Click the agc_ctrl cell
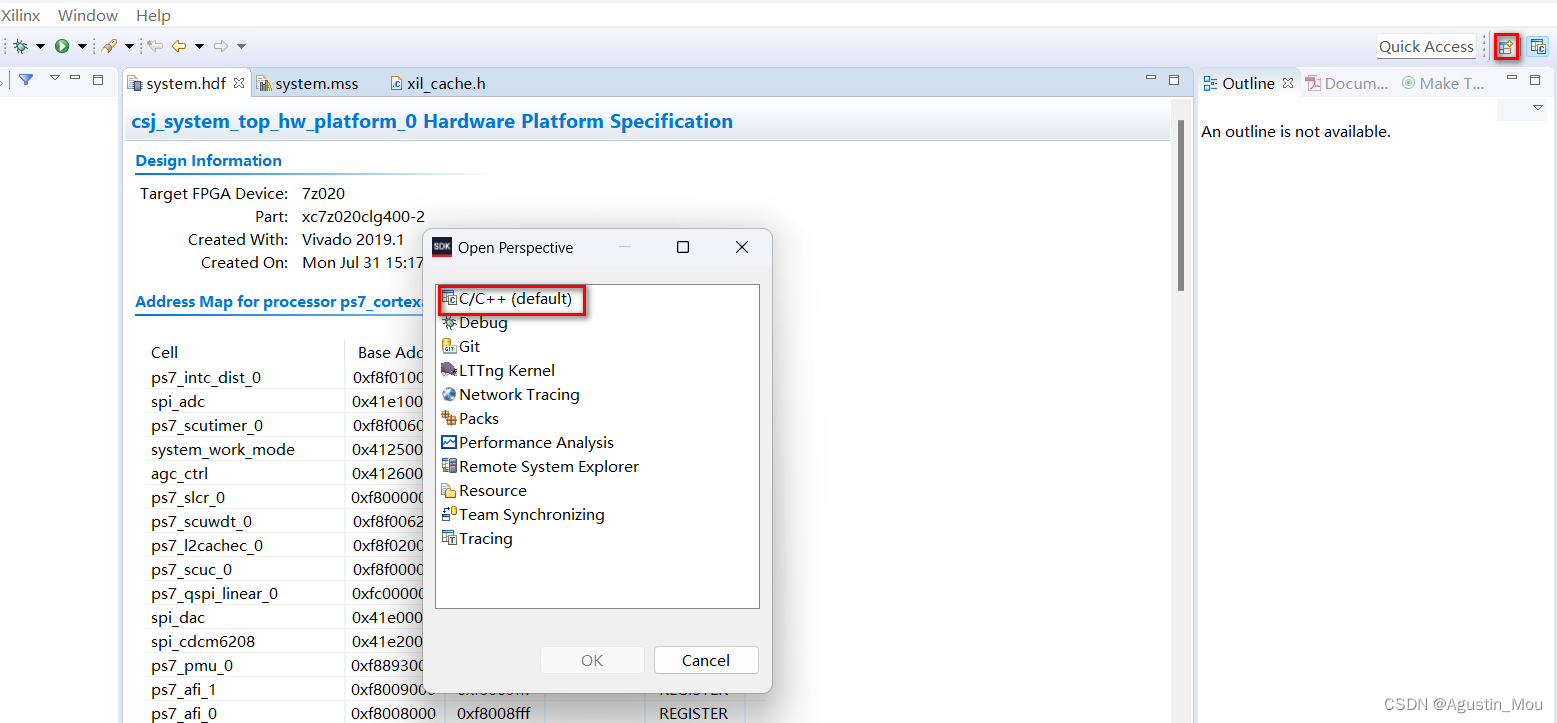Viewport: 1557px width, 723px height. (180, 473)
